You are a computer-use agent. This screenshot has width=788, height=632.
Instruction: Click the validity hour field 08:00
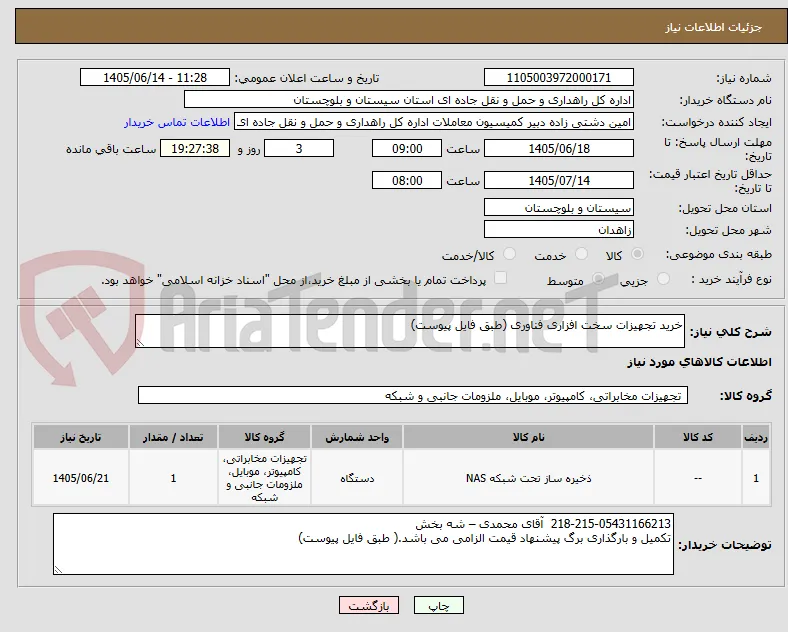click(x=407, y=180)
